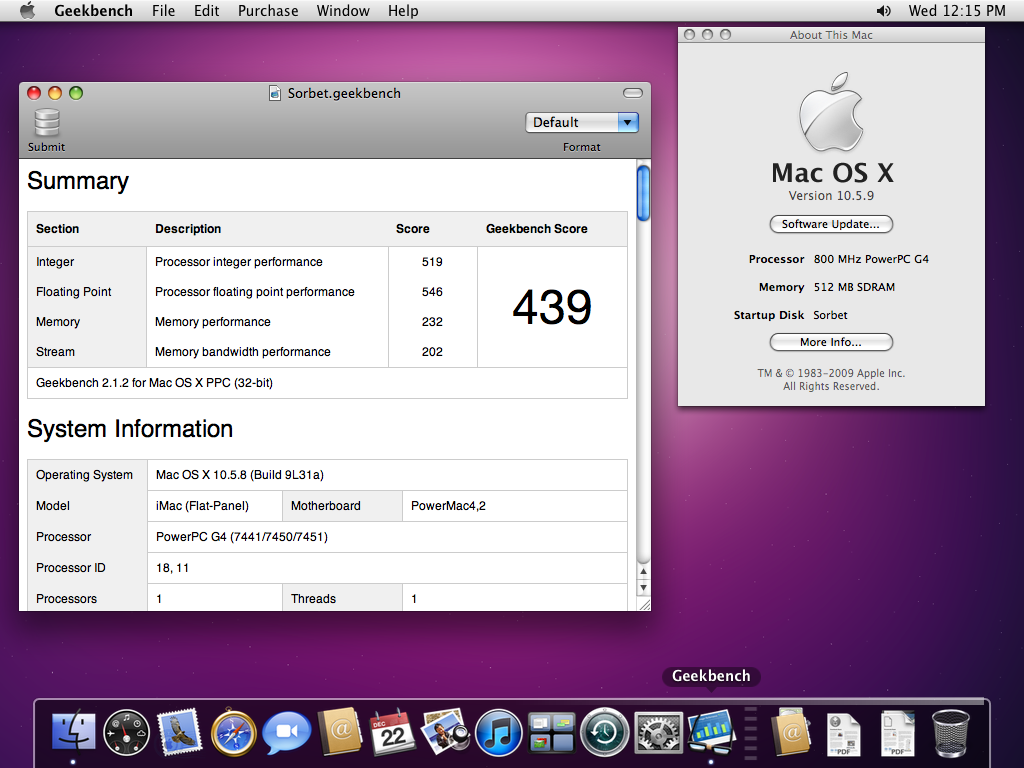The height and width of the screenshot is (768, 1024).
Task: Select the Floating Point score value 546
Action: 432,292
